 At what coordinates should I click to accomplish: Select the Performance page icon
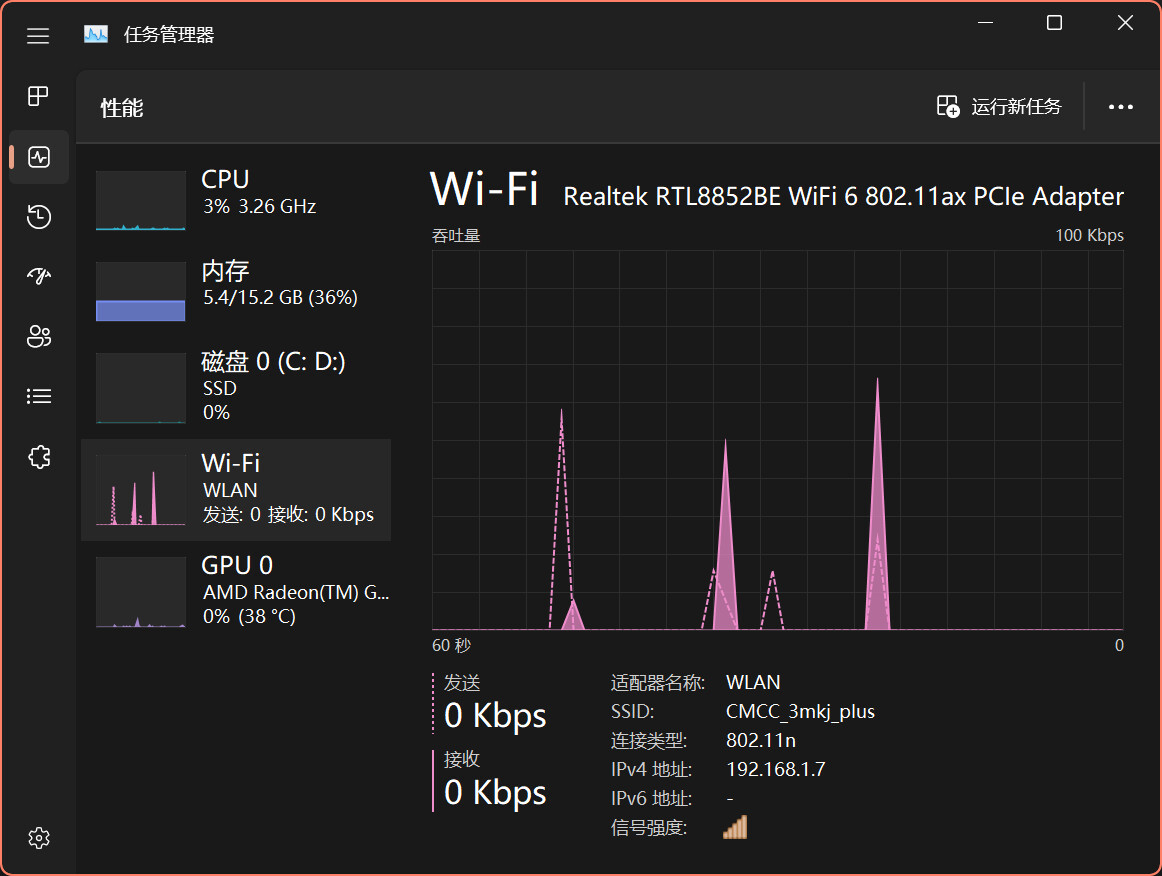pyautogui.click(x=39, y=156)
